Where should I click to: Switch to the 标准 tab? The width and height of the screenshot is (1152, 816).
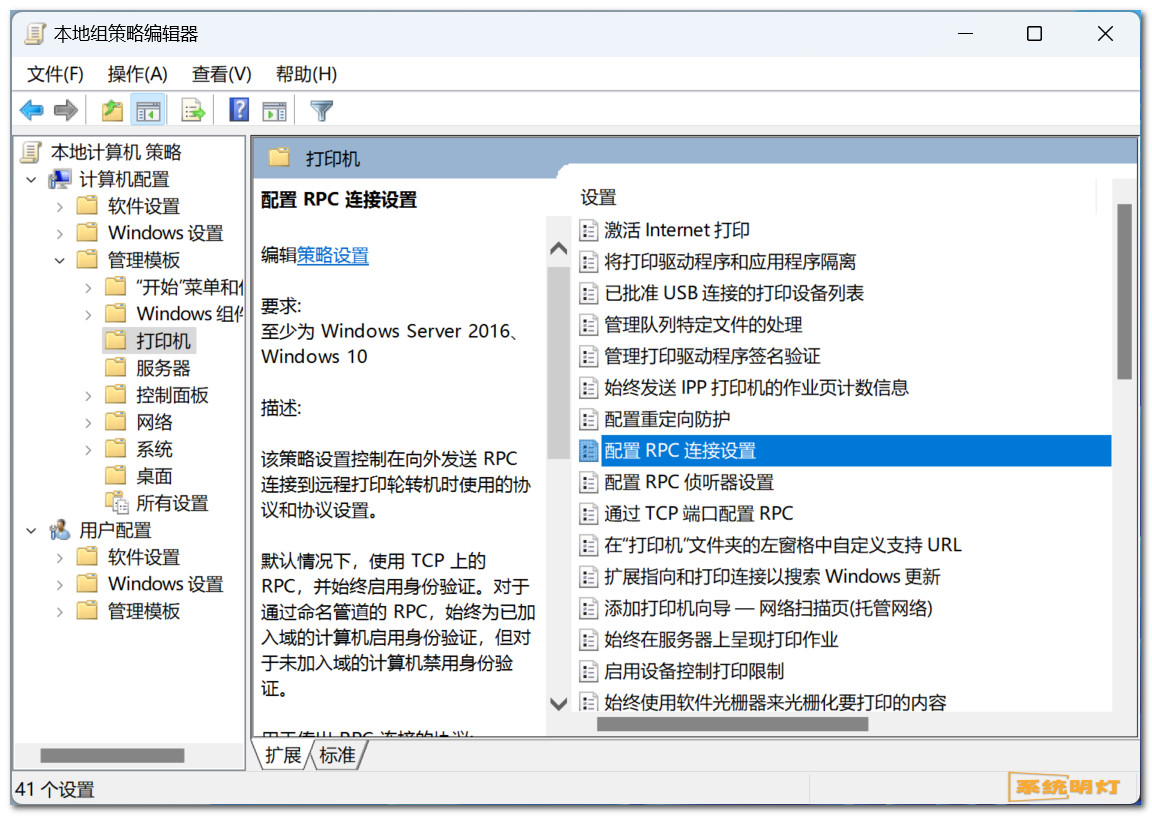point(337,755)
